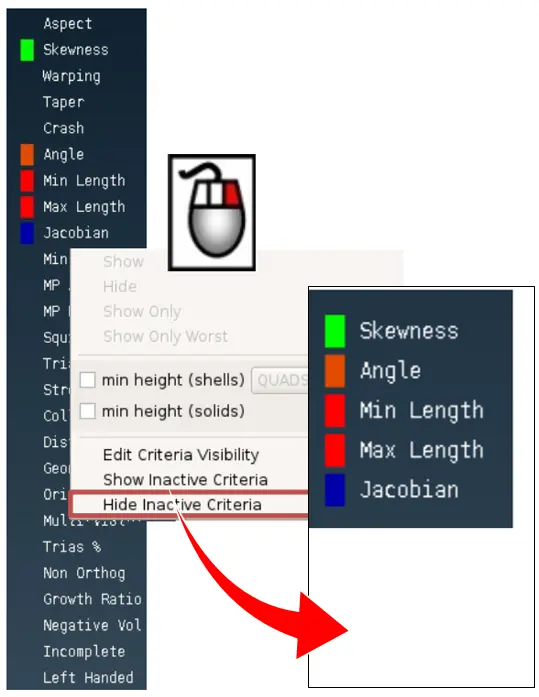This screenshot has width=539, height=697.
Task: Click the green Skewness swatch in the result panel
Action: point(335,331)
